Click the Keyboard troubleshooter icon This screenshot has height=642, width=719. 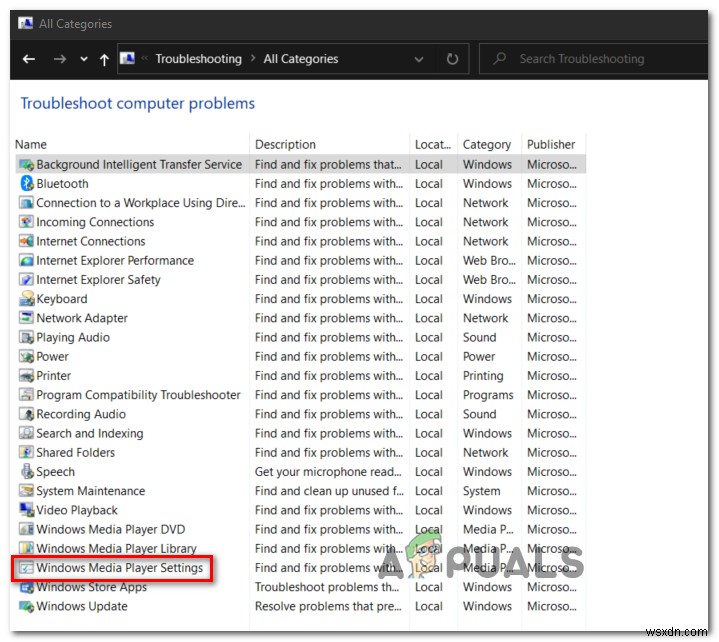click(x=27, y=299)
